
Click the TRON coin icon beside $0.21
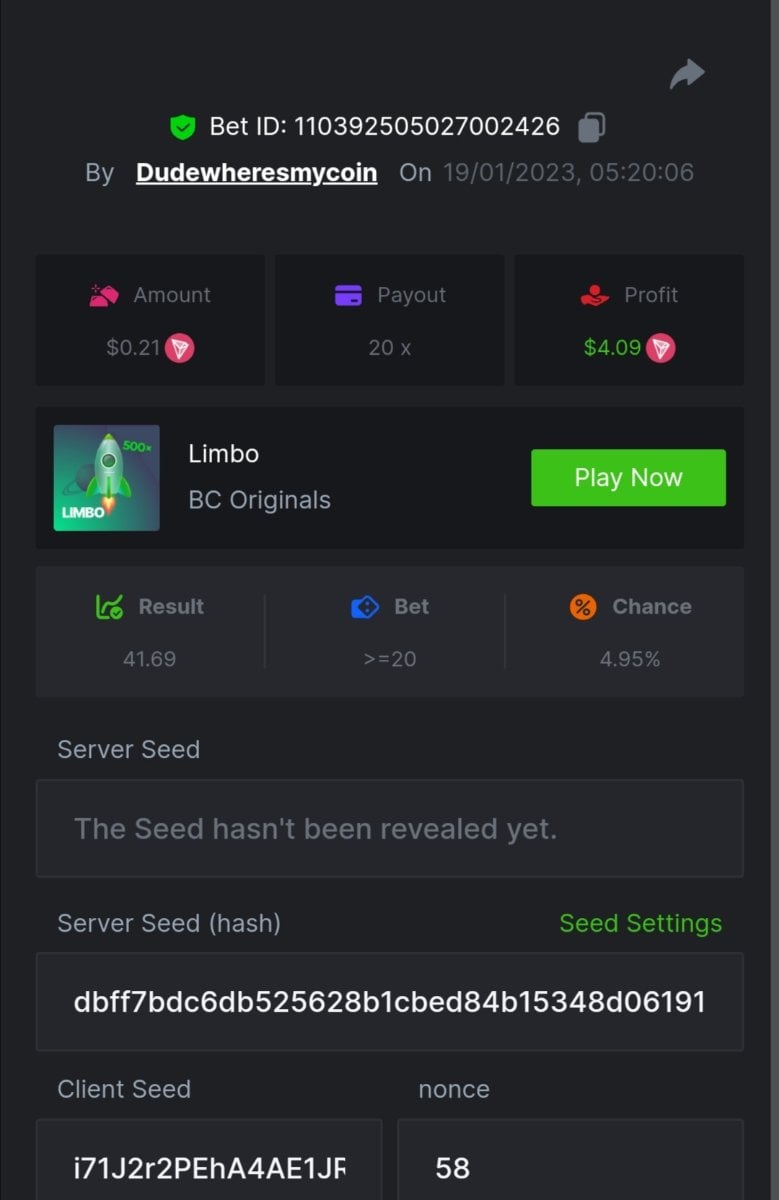(179, 348)
